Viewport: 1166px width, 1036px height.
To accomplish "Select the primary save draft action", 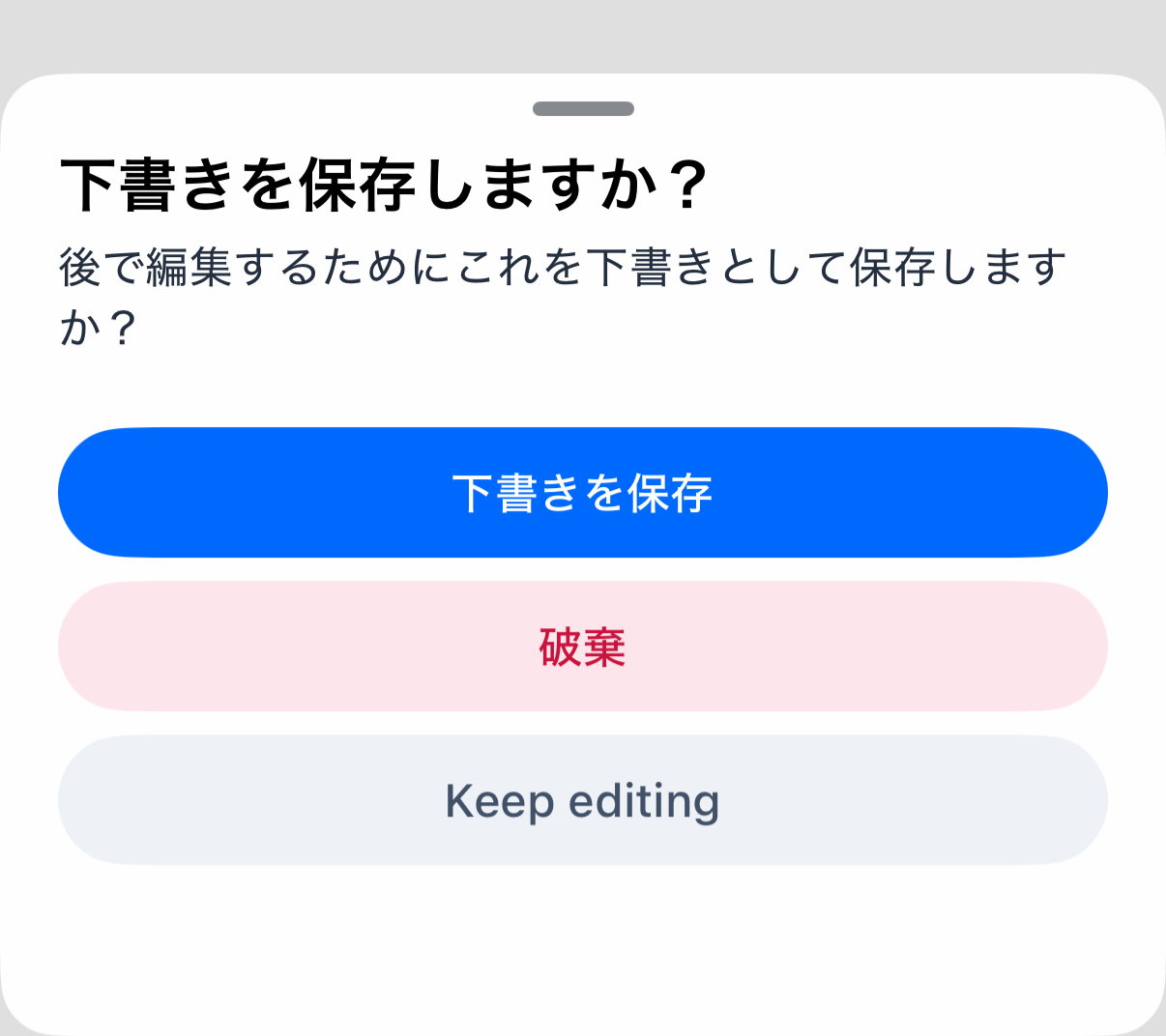I will pyautogui.click(x=582, y=492).
